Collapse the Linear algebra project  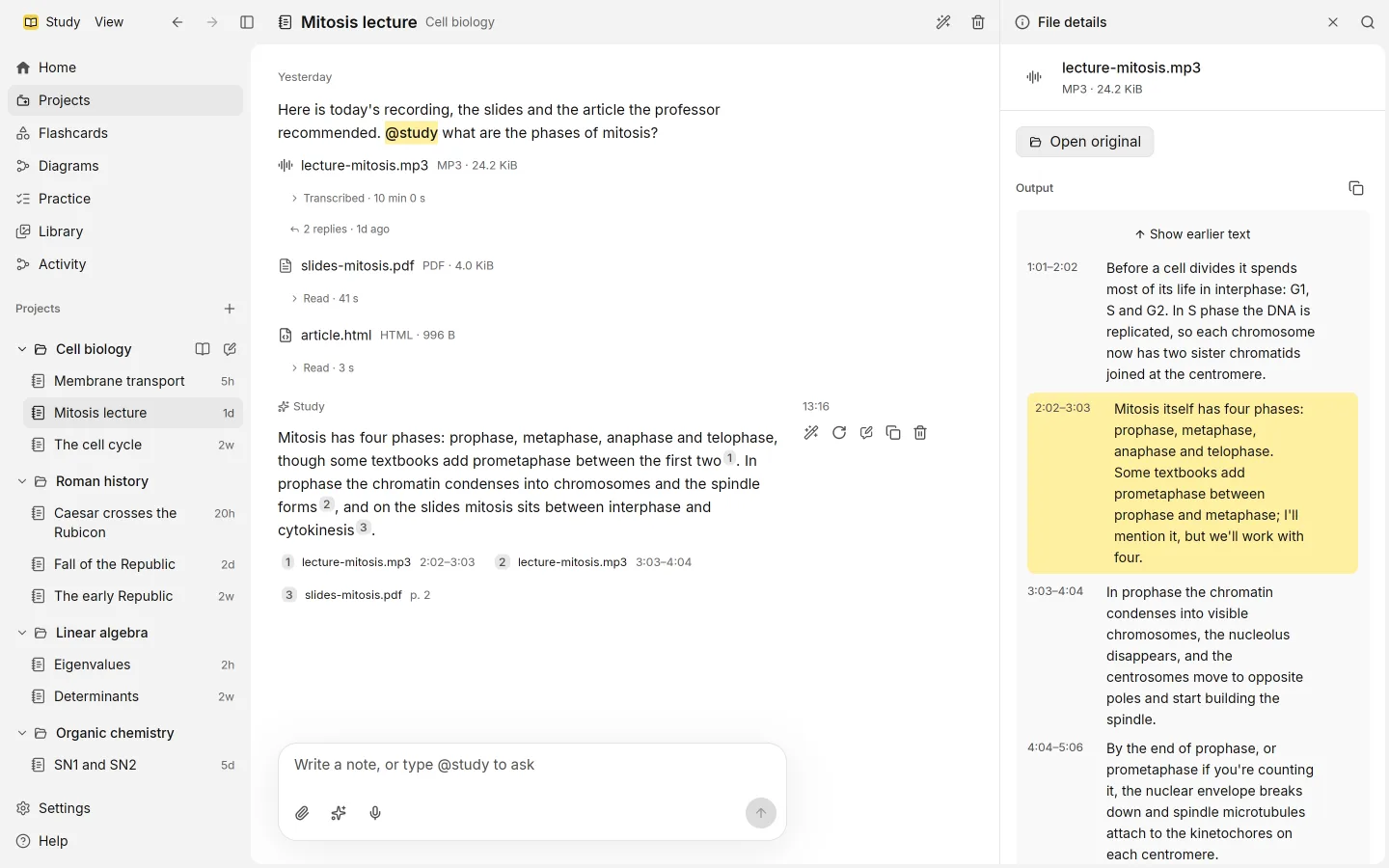(x=22, y=633)
